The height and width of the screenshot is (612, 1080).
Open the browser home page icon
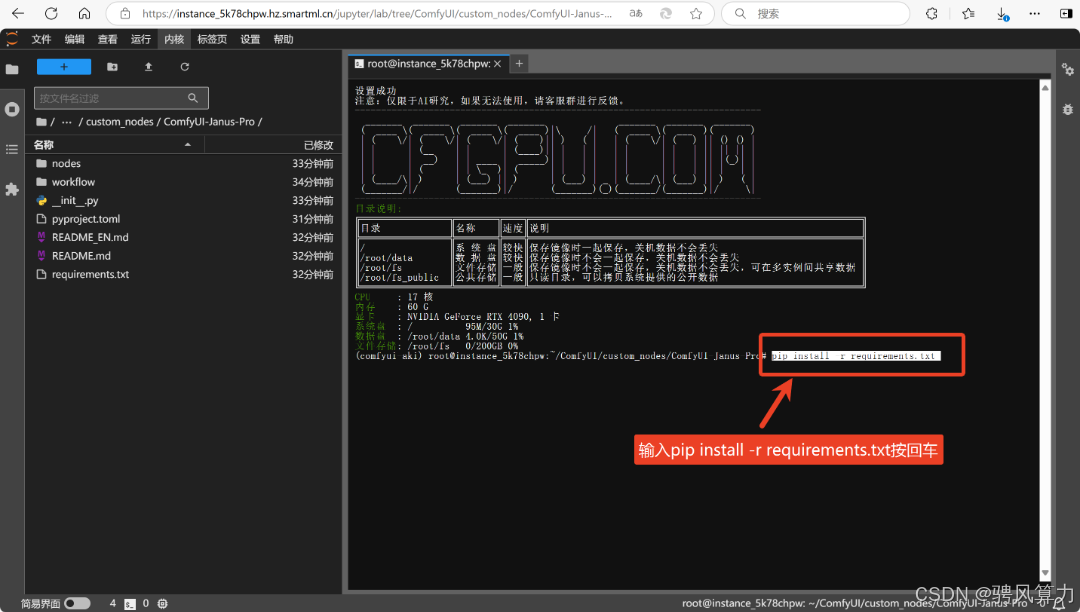[84, 13]
